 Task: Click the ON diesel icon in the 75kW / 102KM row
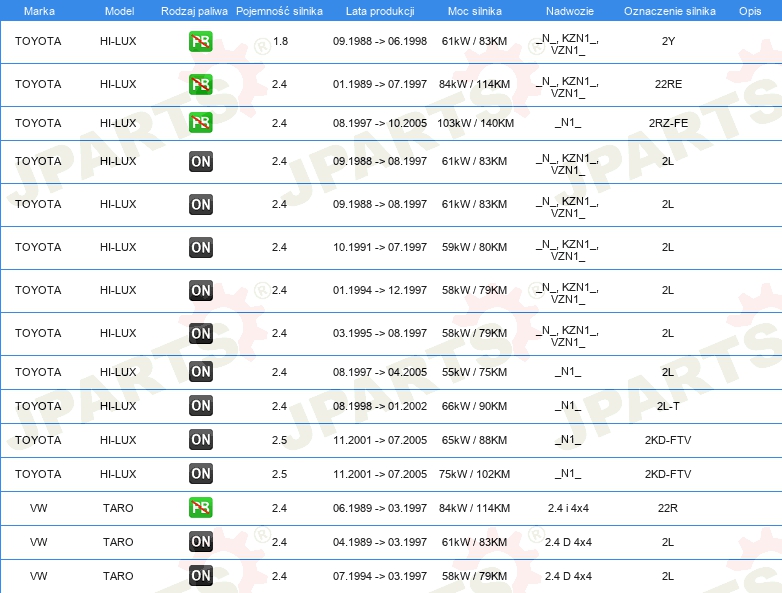pyautogui.click(x=200, y=474)
